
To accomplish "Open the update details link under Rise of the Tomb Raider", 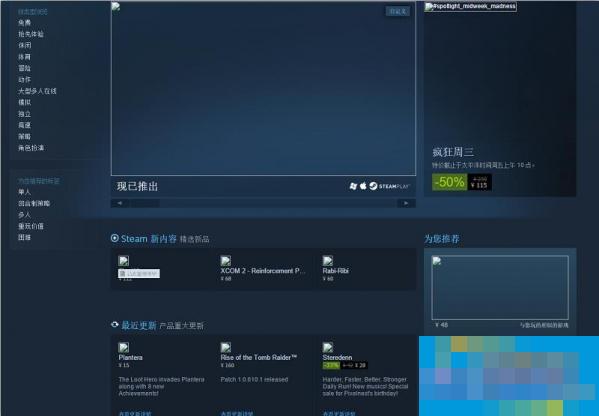I will [237, 413].
